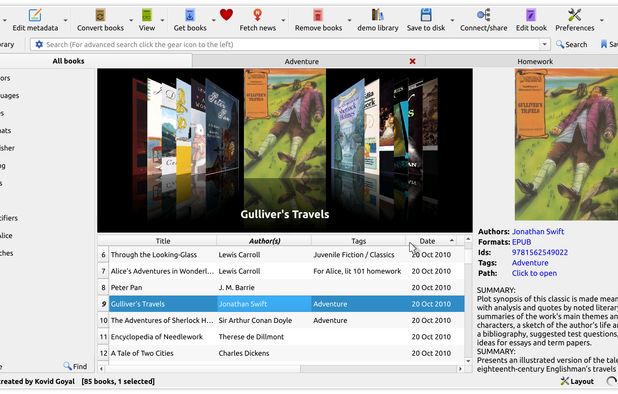618x394 pixels.
Task: Click the 'Juvenile Fiction / Classics' tags cell
Action: click(x=358, y=255)
